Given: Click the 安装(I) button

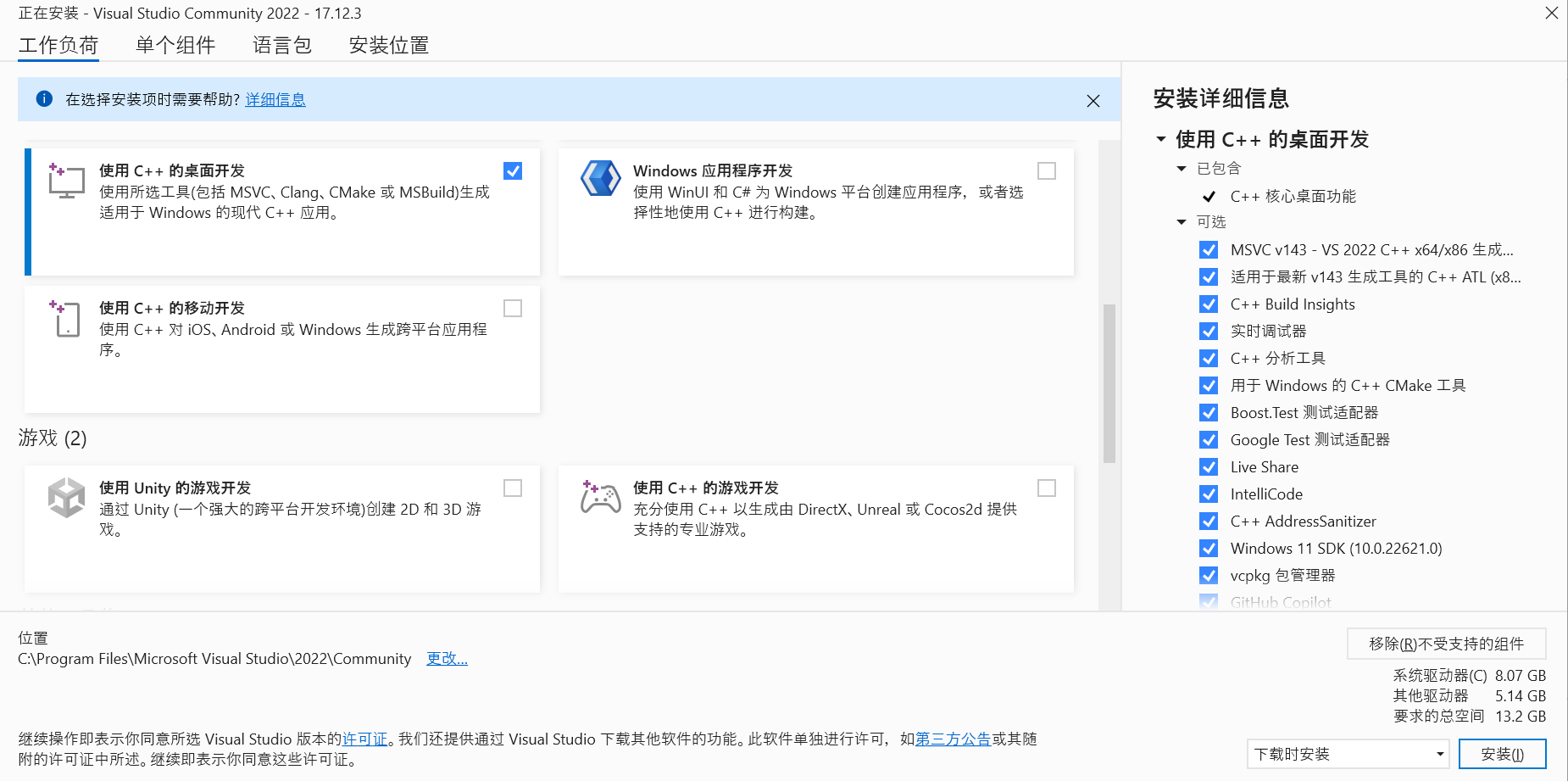Looking at the screenshot, I should [1502, 753].
